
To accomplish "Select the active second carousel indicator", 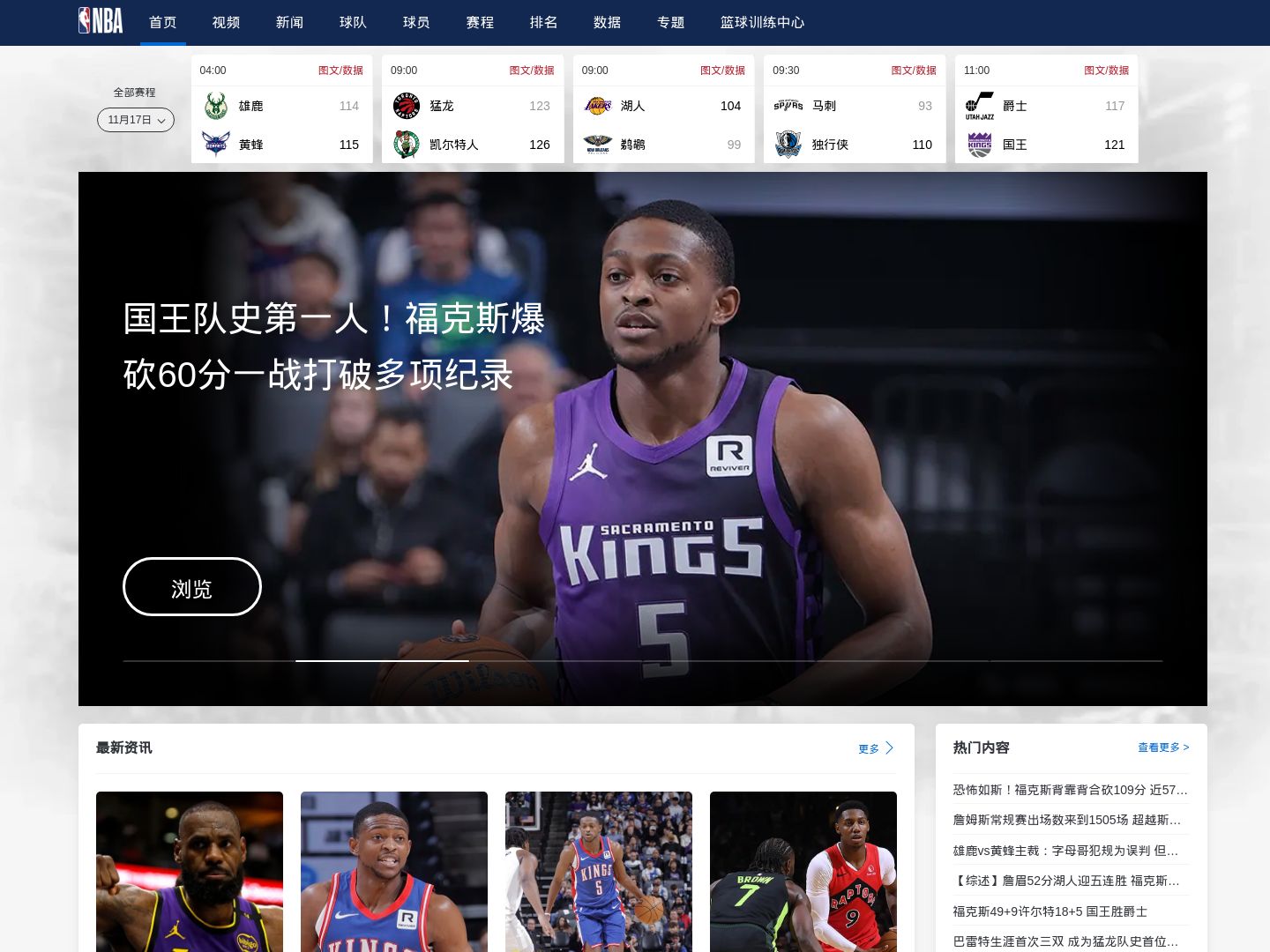I will pyautogui.click(x=382, y=660).
